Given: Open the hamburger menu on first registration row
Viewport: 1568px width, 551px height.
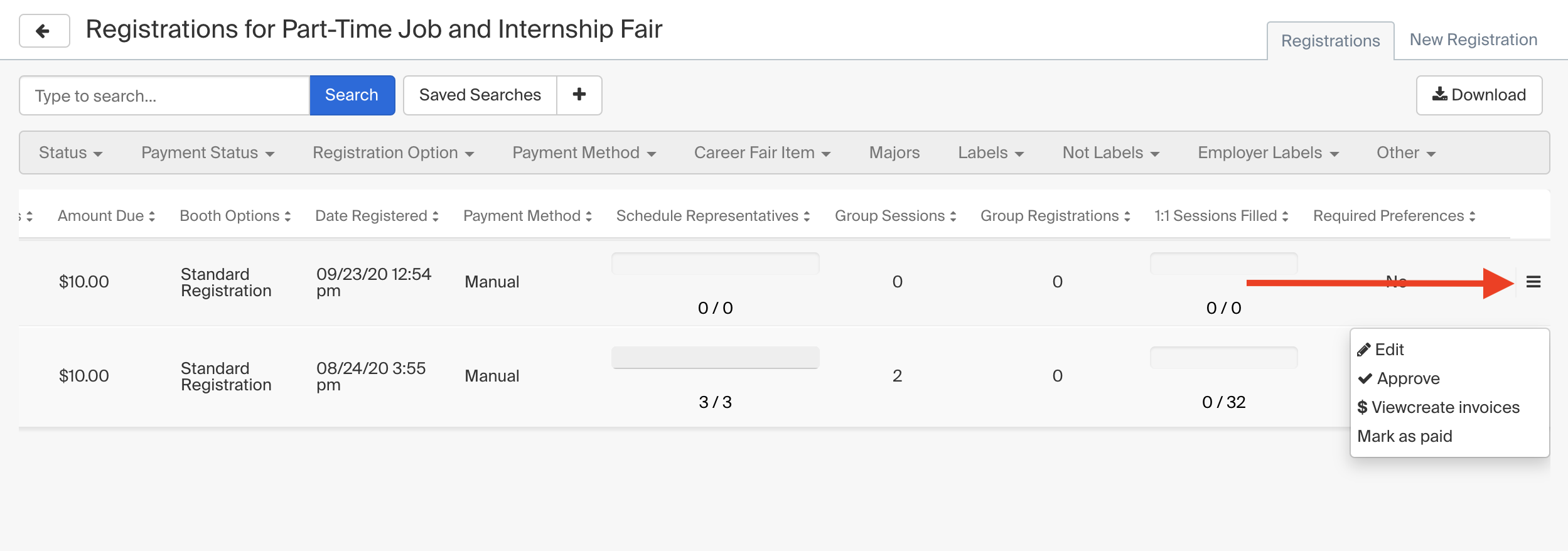Looking at the screenshot, I should pos(1533,282).
